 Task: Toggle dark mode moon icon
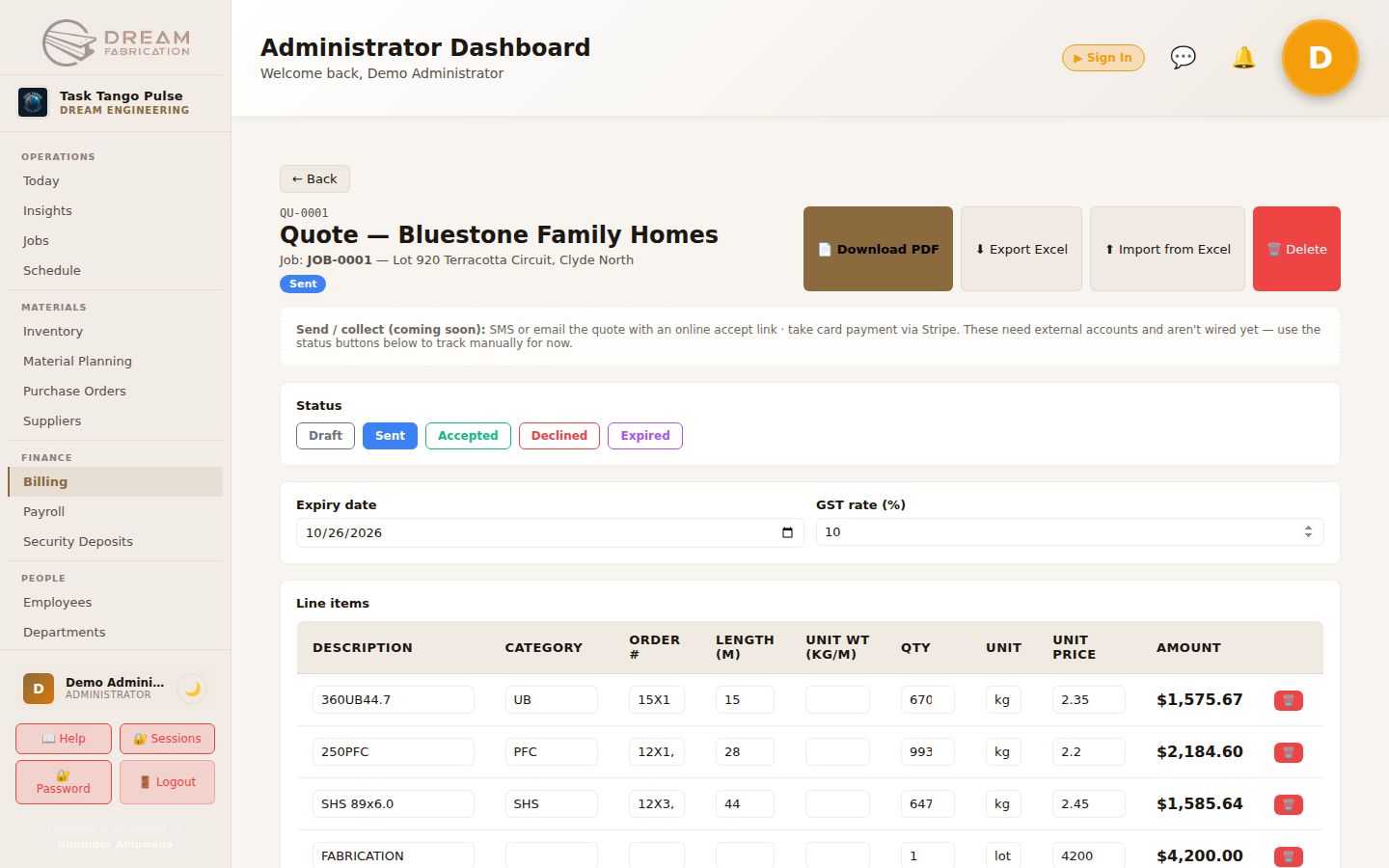[x=193, y=689]
